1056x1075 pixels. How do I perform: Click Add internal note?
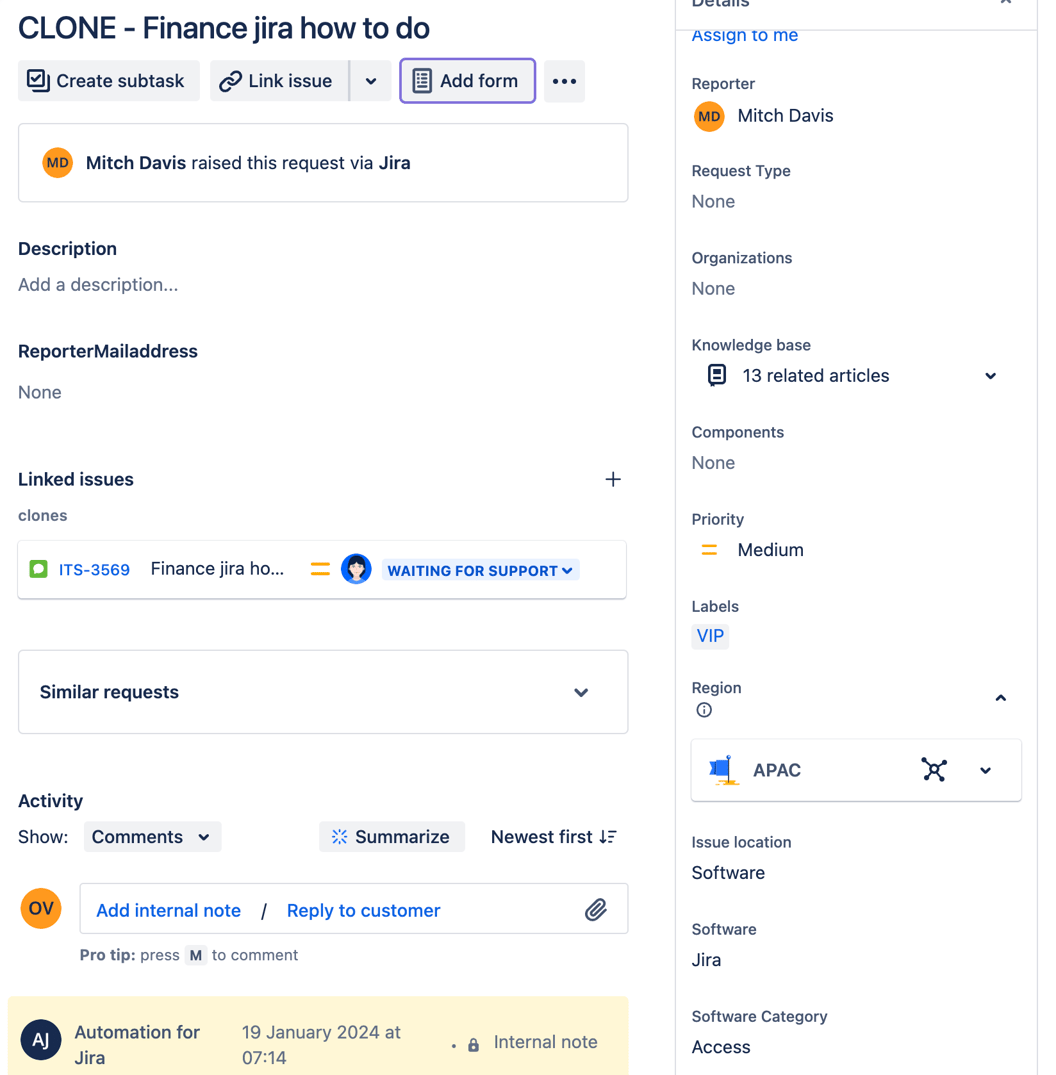168,911
